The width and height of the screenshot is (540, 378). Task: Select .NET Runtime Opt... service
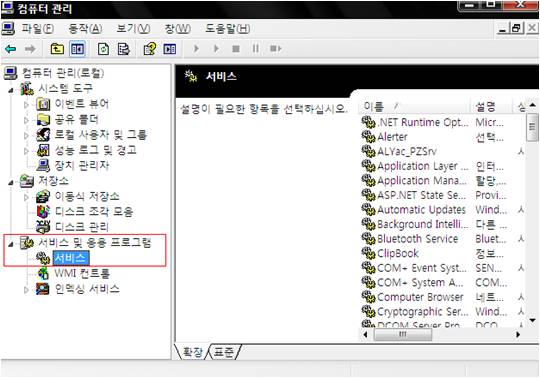point(422,122)
